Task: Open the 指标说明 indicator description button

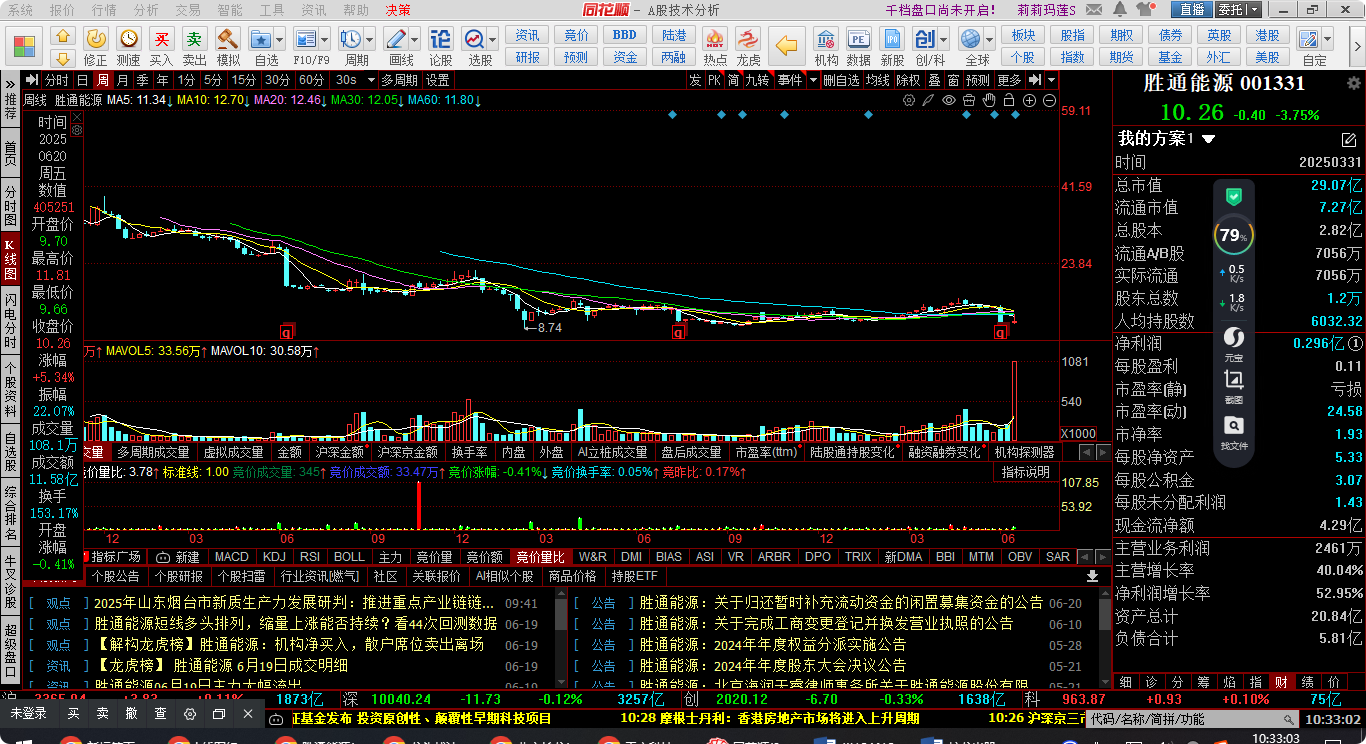Action: [x=1026, y=472]
